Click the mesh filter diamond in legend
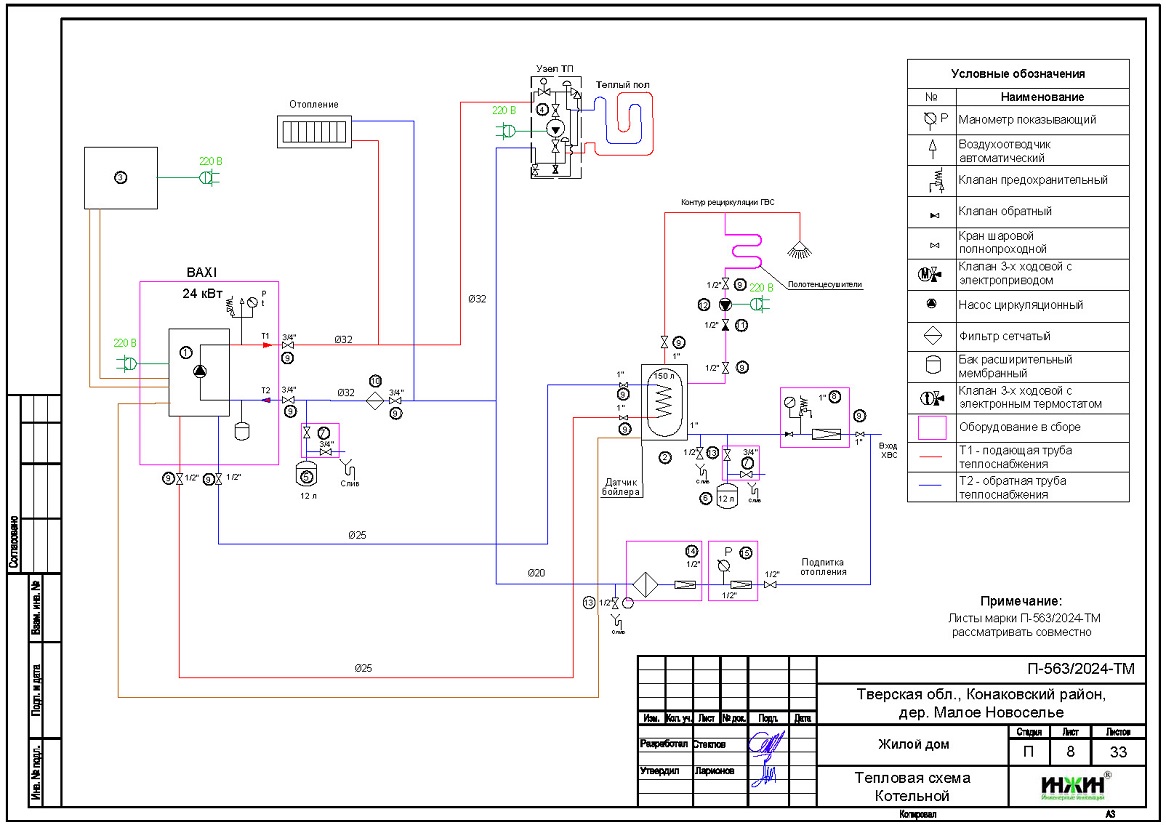This screenshot has width=1166, height=825. point(932,336)
